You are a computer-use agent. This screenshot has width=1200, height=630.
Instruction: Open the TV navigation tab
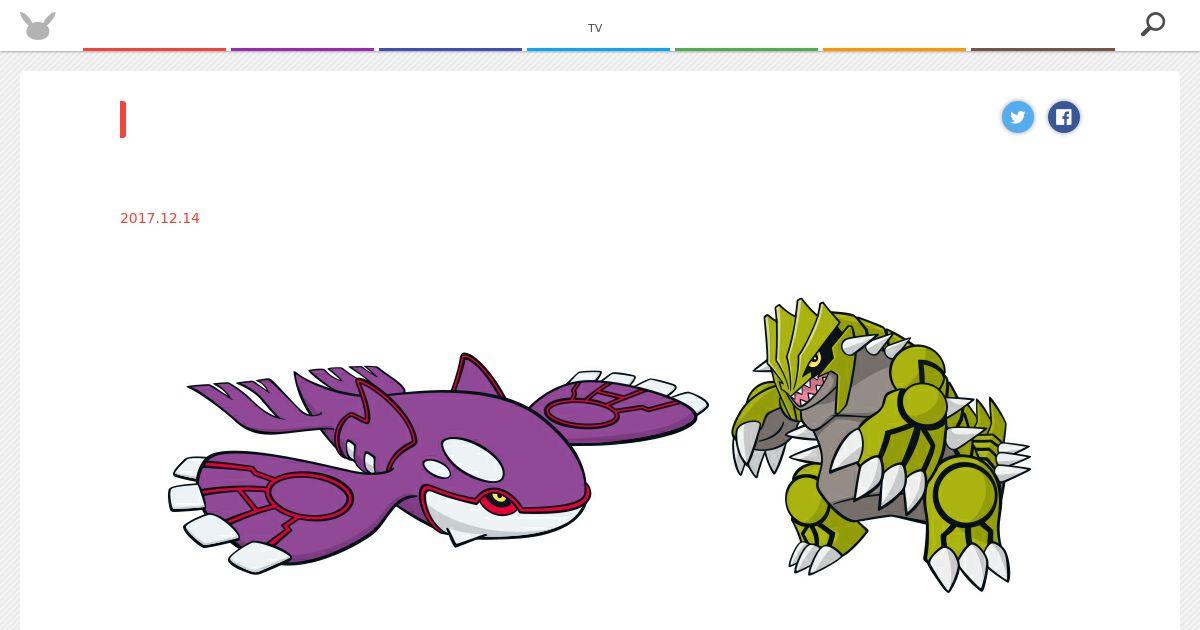(598, 26)
